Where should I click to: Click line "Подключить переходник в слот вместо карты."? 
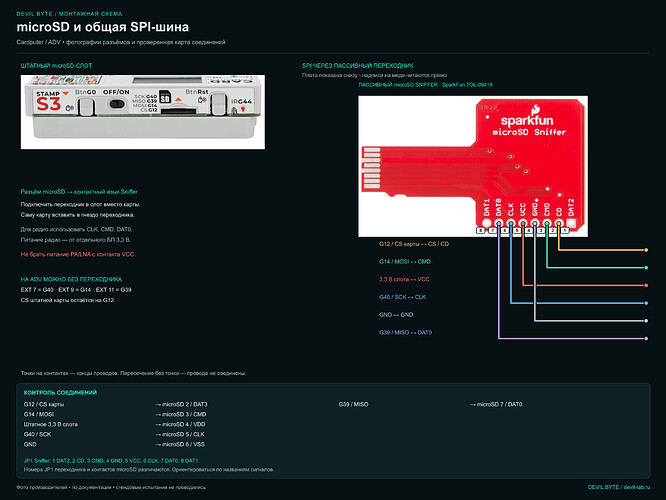pyautogui.click(x=80, y=204)
